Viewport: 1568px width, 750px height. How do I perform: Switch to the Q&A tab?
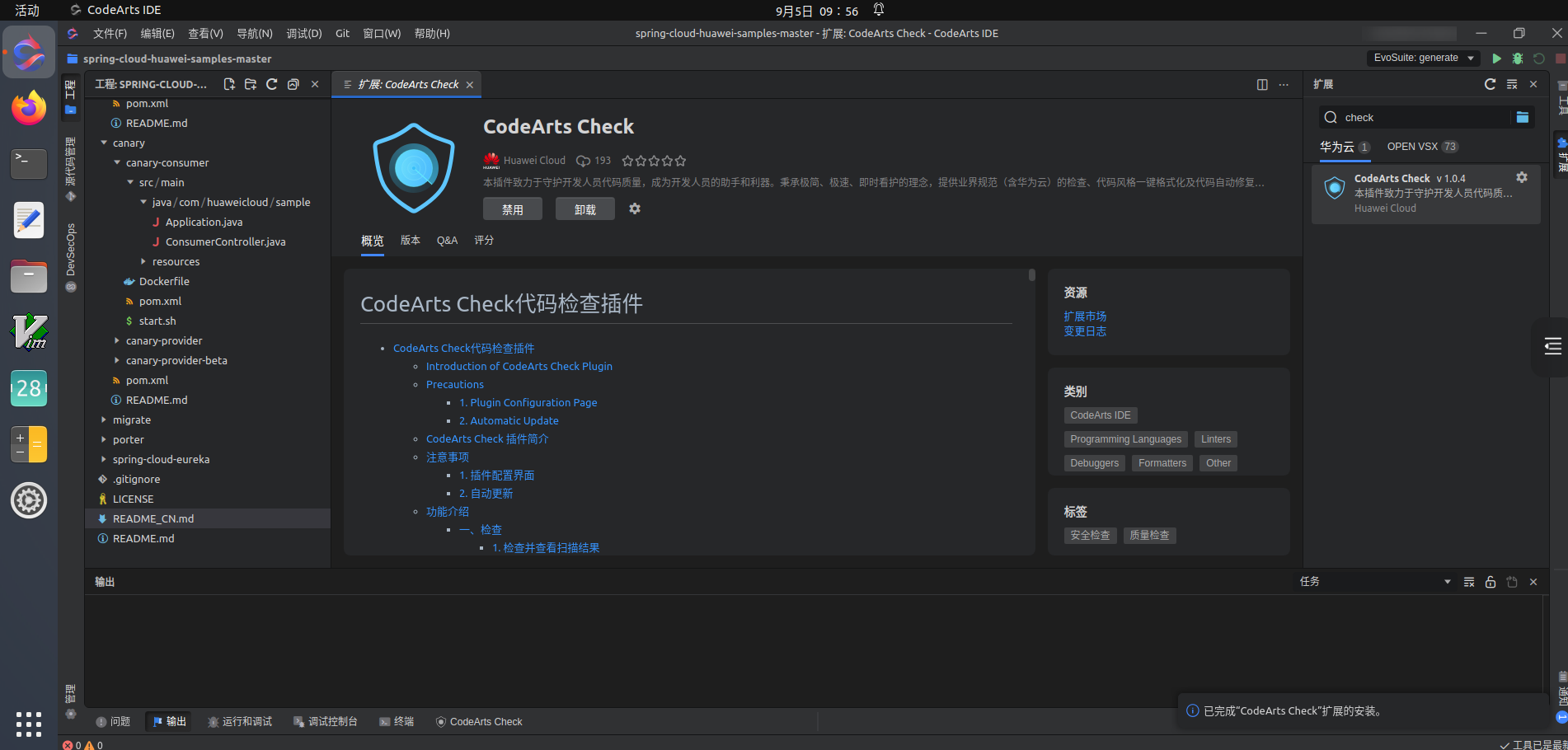(x=447, y=241)
